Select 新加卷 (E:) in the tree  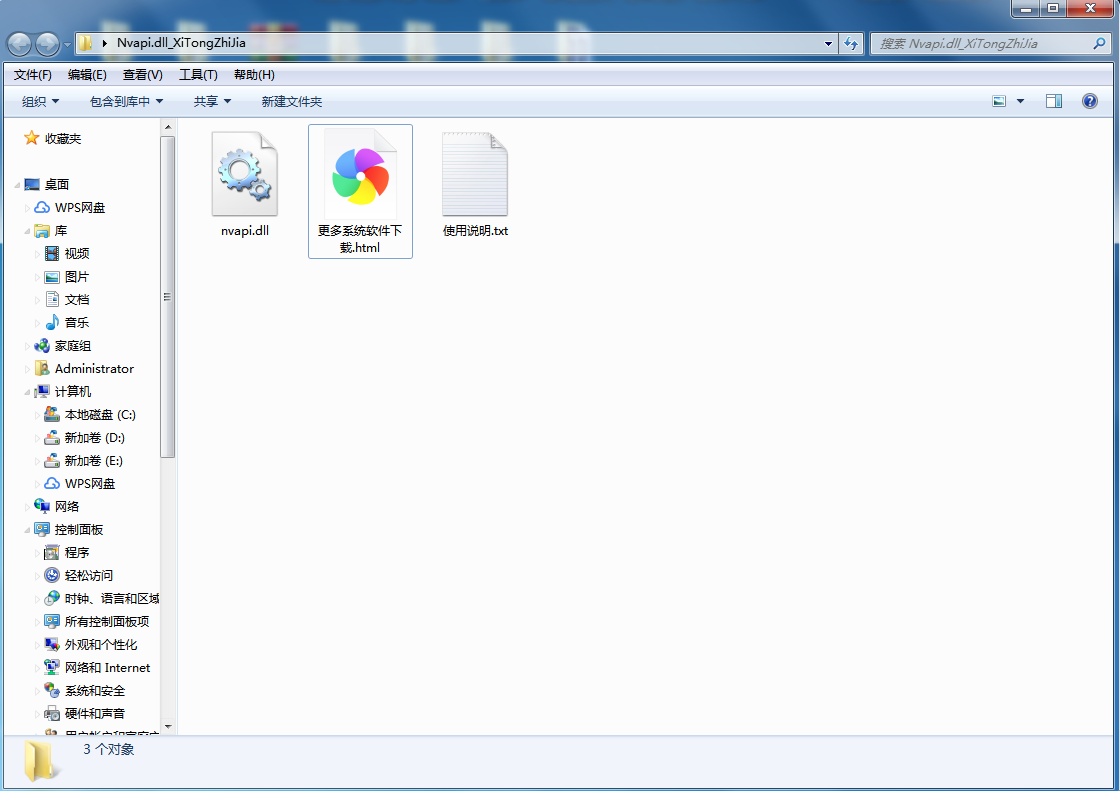(x=94, y=461)
